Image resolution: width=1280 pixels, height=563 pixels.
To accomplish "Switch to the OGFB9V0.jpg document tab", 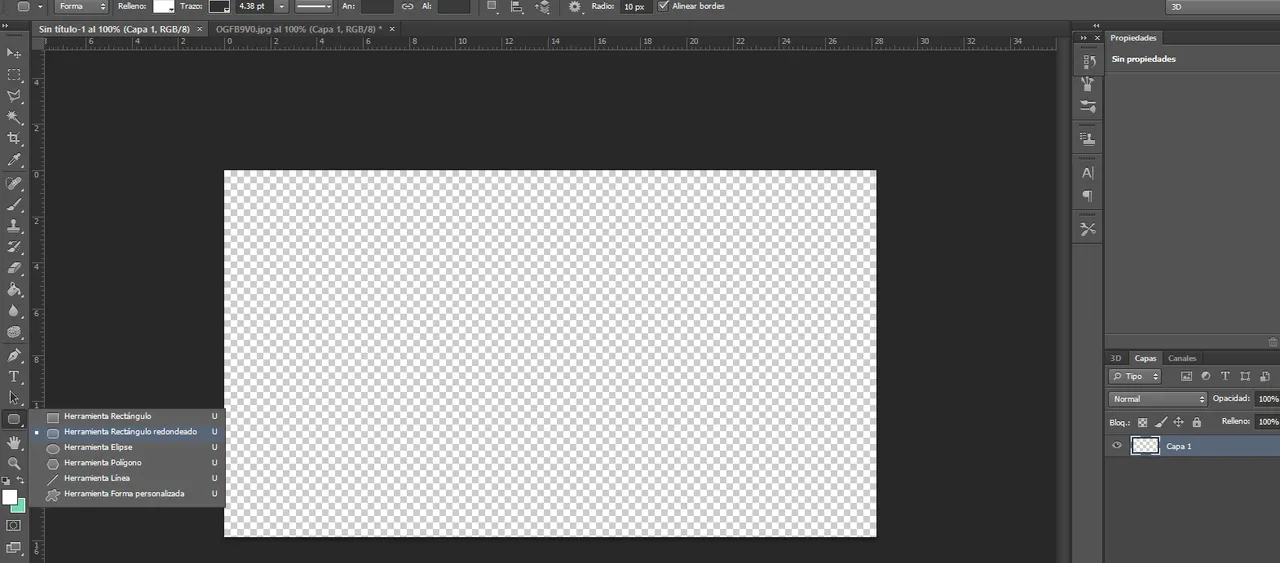I will [298, 29].
